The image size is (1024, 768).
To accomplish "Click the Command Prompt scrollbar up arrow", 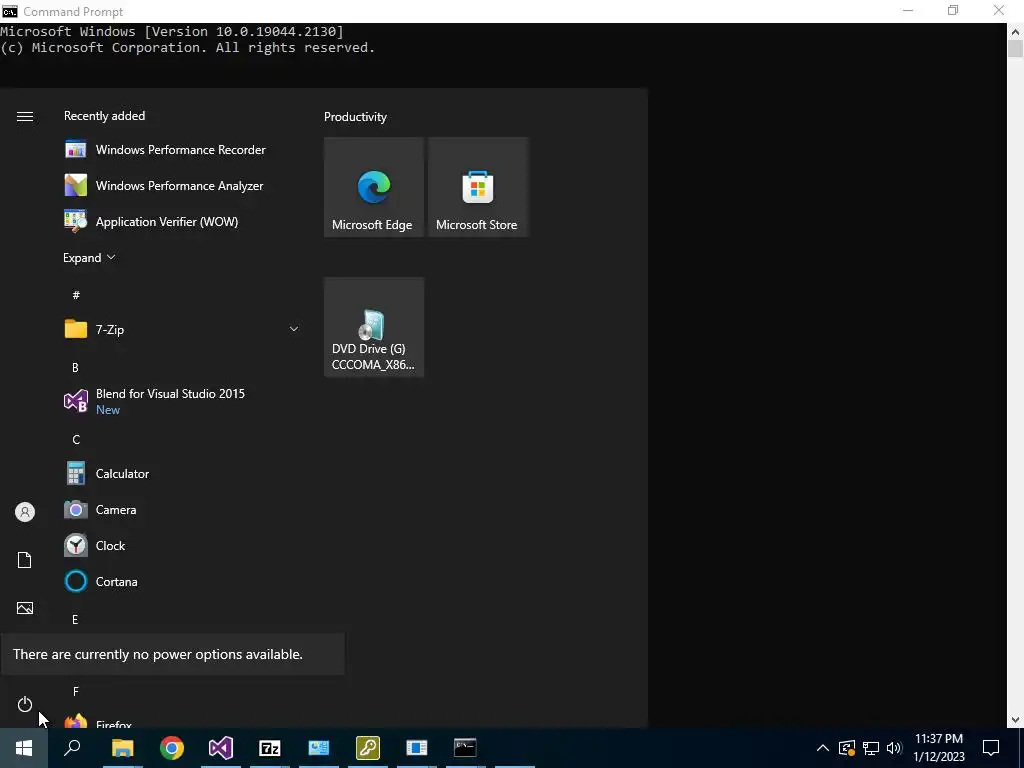I will [x=1016, y=31].
